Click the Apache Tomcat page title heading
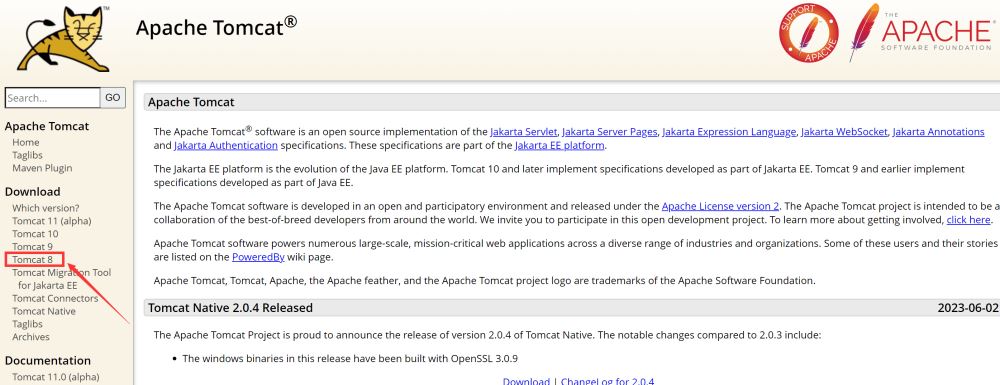1000x385 pixels. (216, 27)
